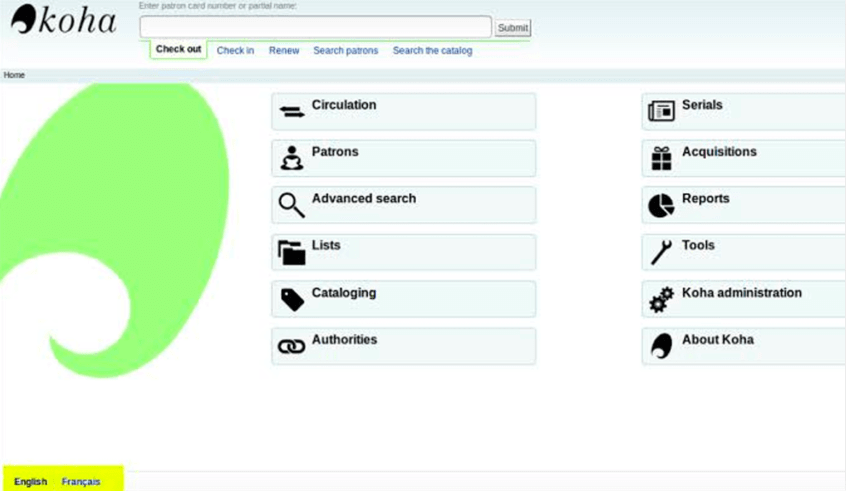Screen dimensions: 846x491
Task: Click the Koha administration gears icon
Action: point(661,299)
